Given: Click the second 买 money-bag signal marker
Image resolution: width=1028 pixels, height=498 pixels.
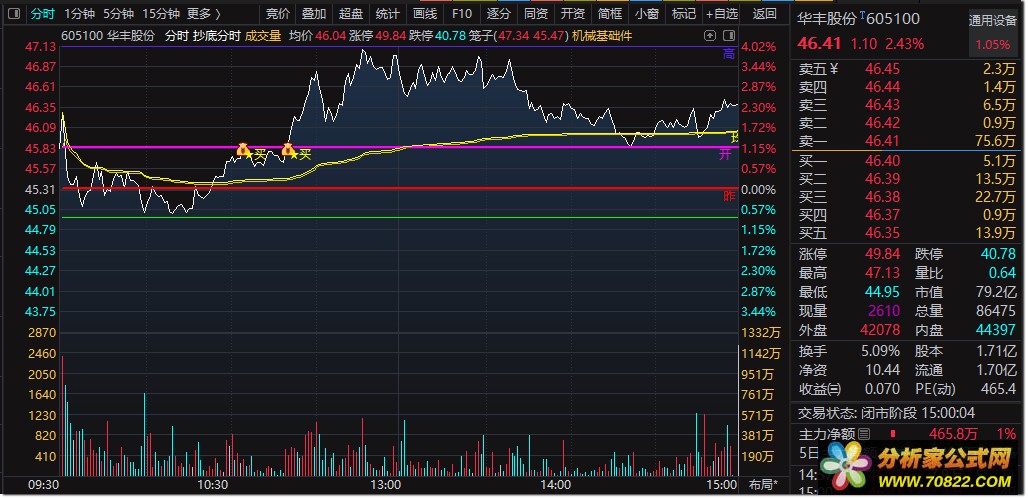Looking at the screenshot, I should point(288,150).
